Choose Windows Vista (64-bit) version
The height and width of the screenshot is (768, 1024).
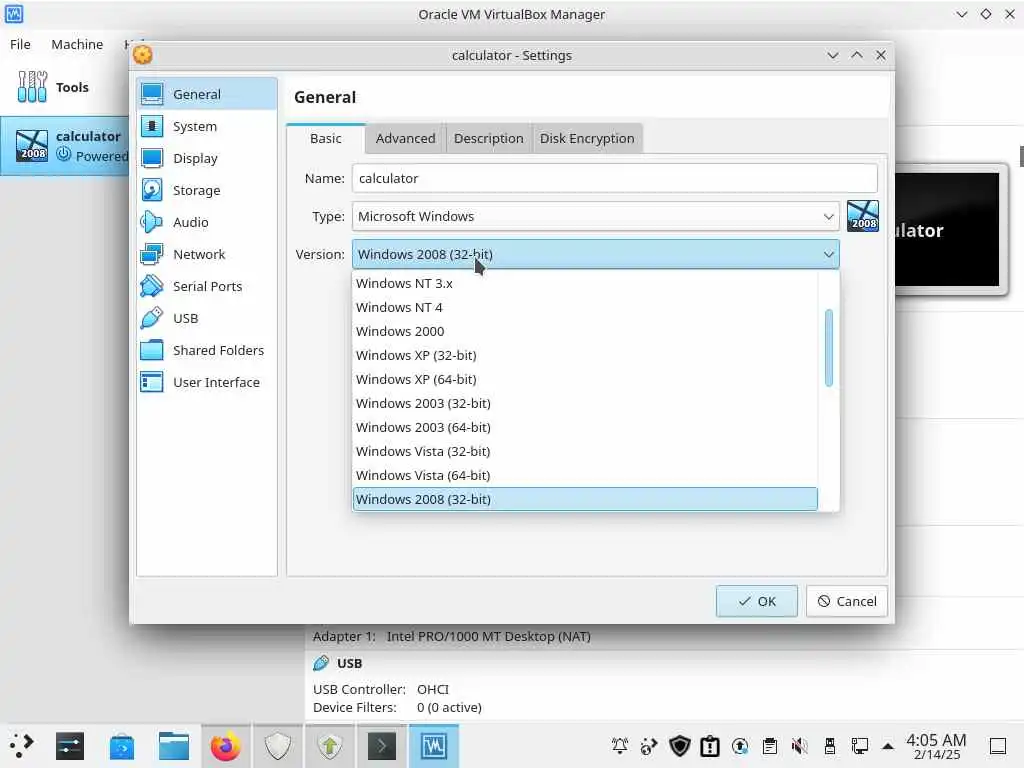pos(585,475)
